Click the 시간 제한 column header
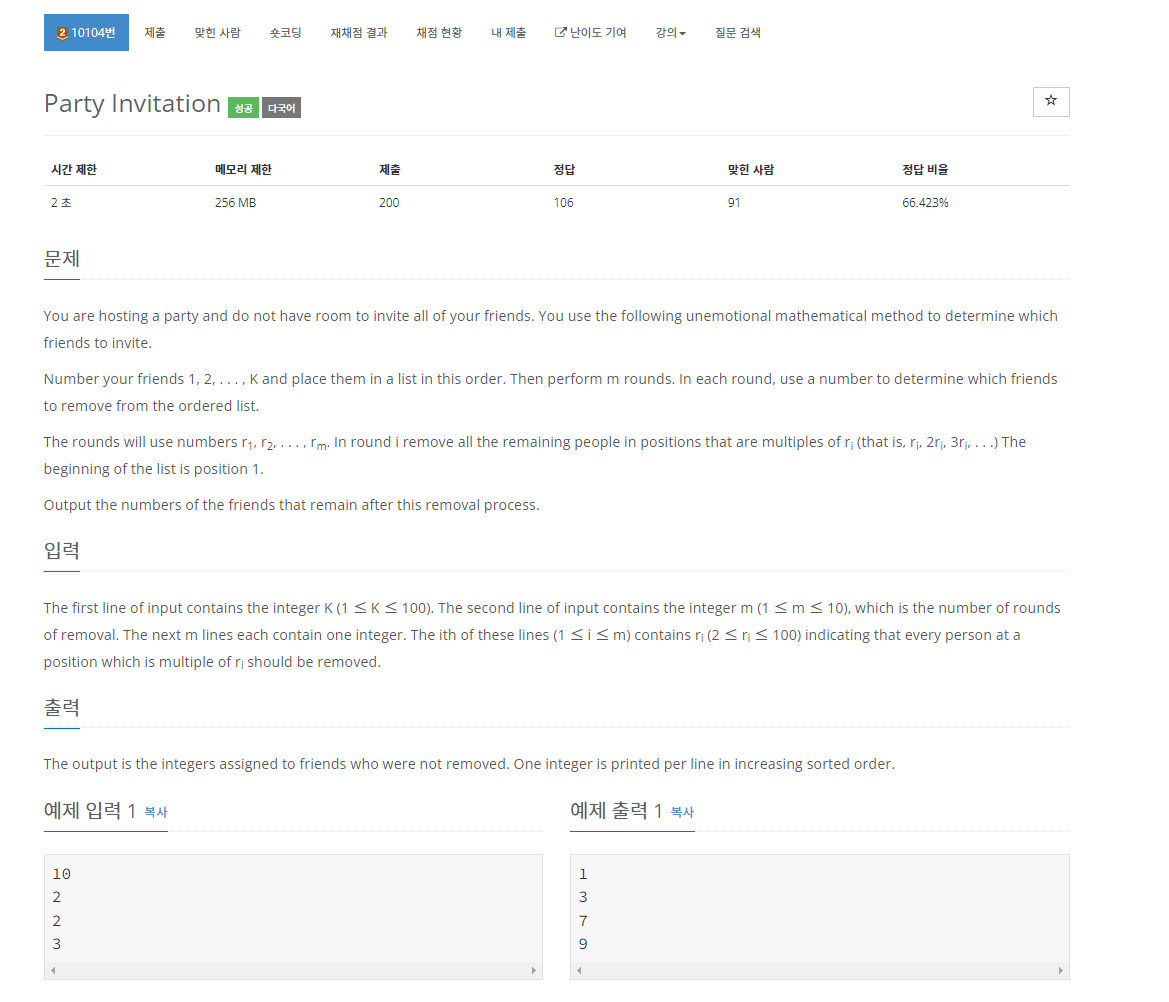 [74, 170]
